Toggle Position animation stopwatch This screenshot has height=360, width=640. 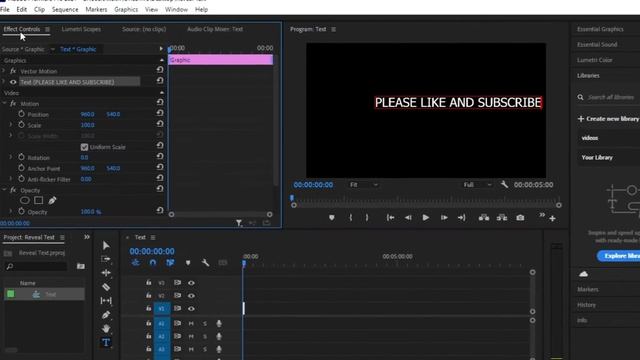point(21,114)
